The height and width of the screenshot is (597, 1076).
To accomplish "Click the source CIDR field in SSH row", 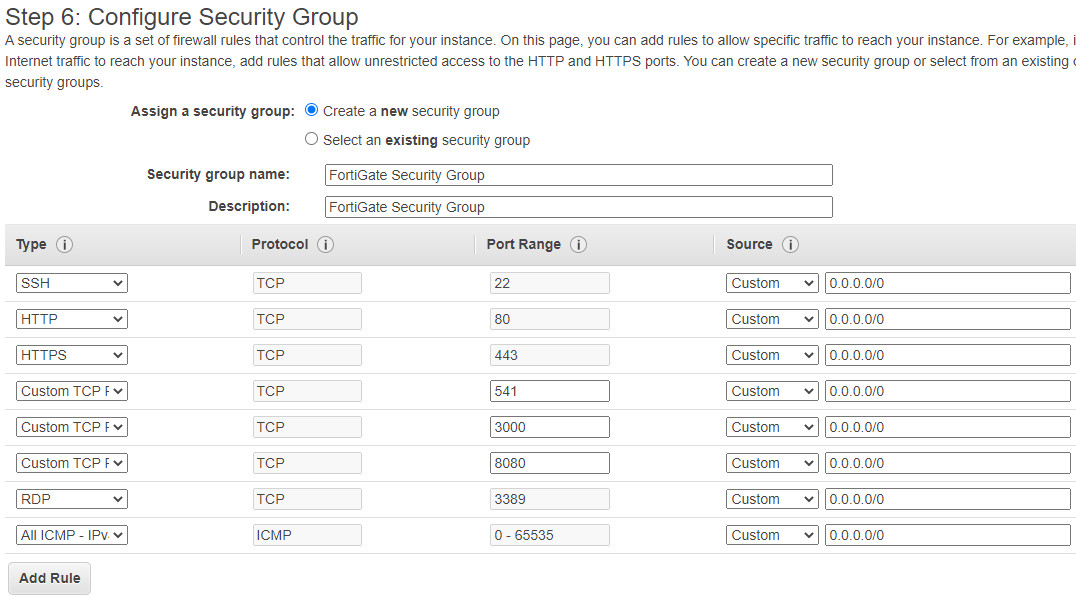I will 948,283.
